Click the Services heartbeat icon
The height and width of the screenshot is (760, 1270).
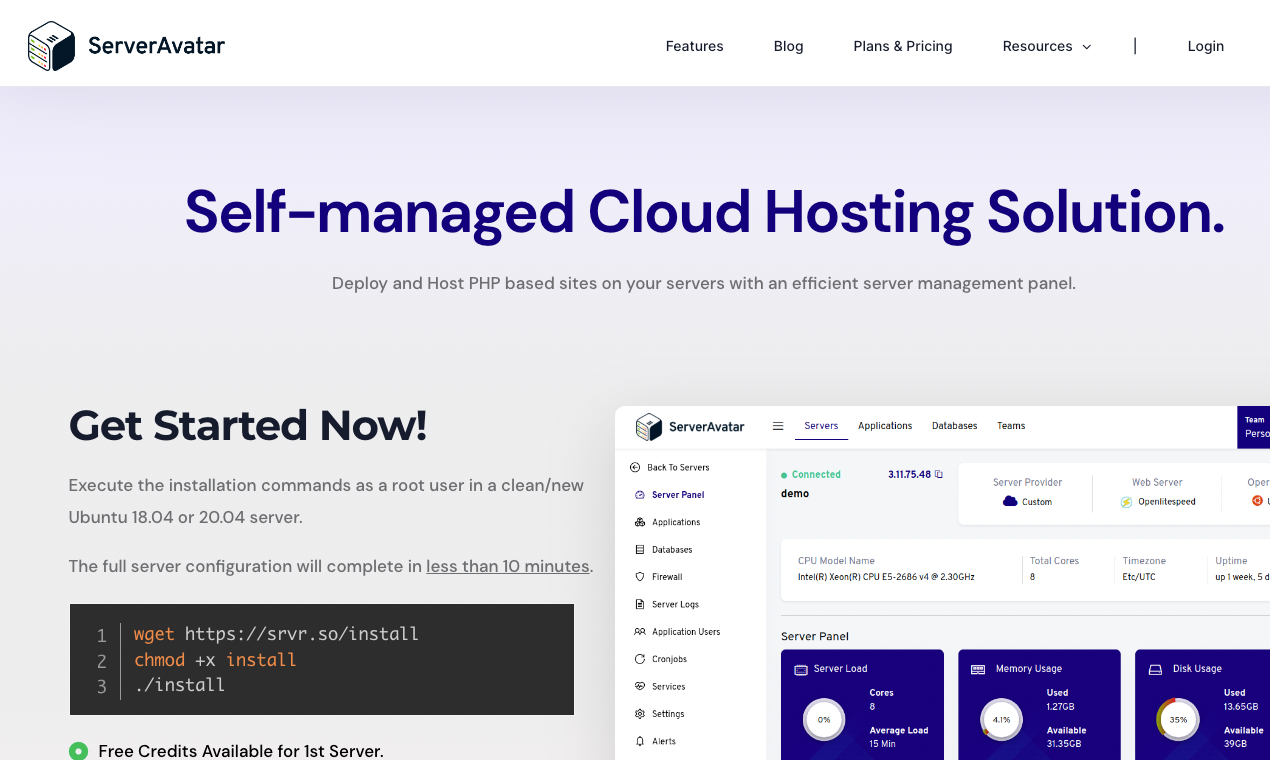point(640,687)
